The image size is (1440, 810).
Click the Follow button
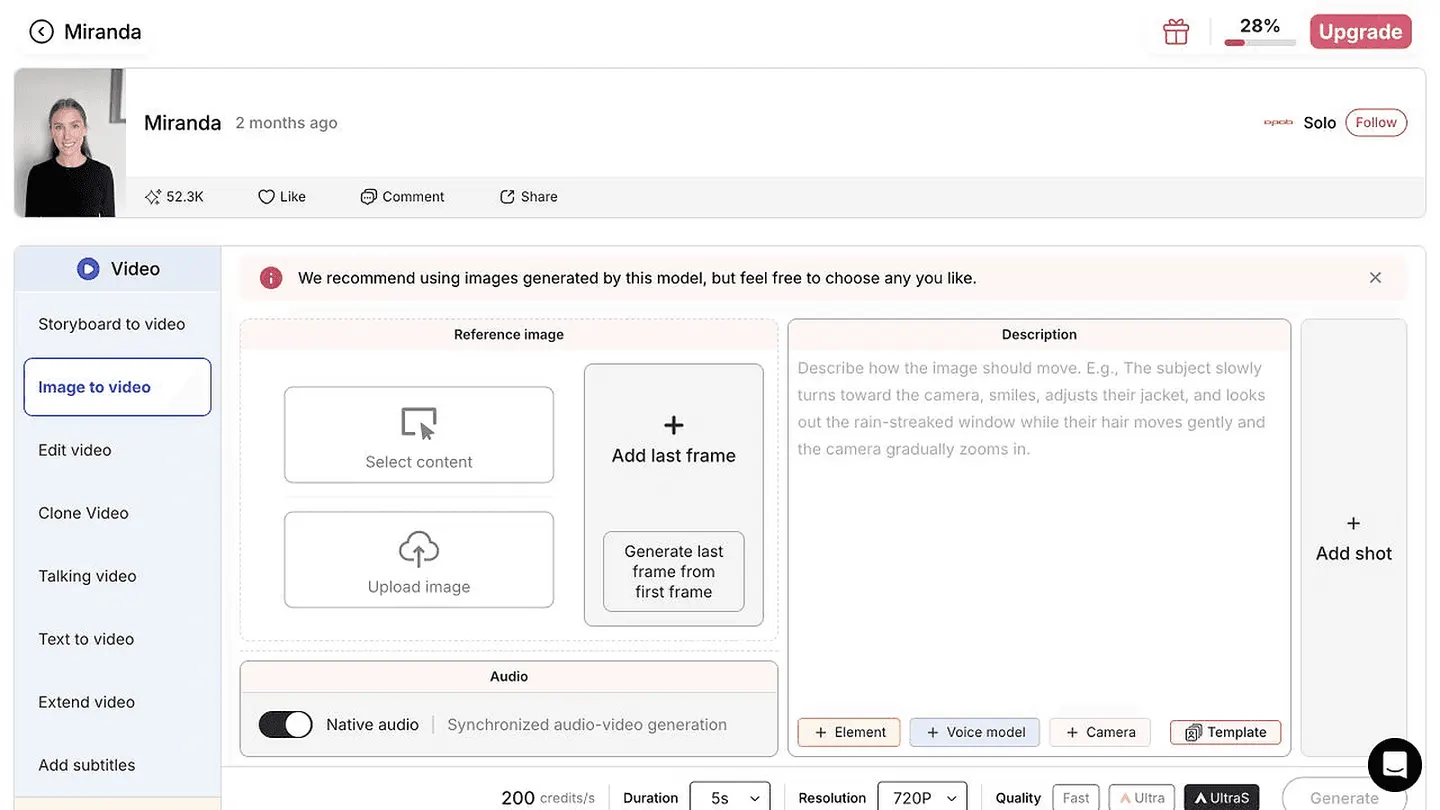(x=1376, y=123)
